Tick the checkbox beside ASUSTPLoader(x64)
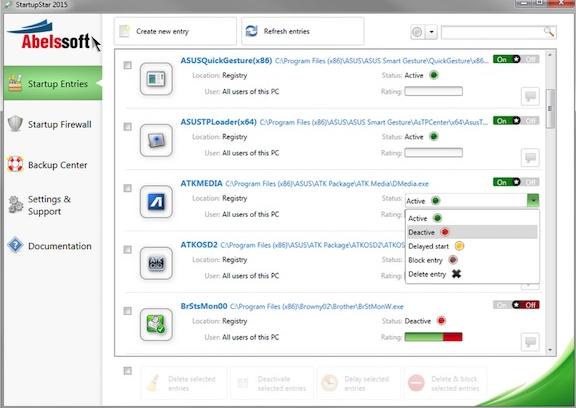Viewport: 576px width, 408px height. click(127, 127)
